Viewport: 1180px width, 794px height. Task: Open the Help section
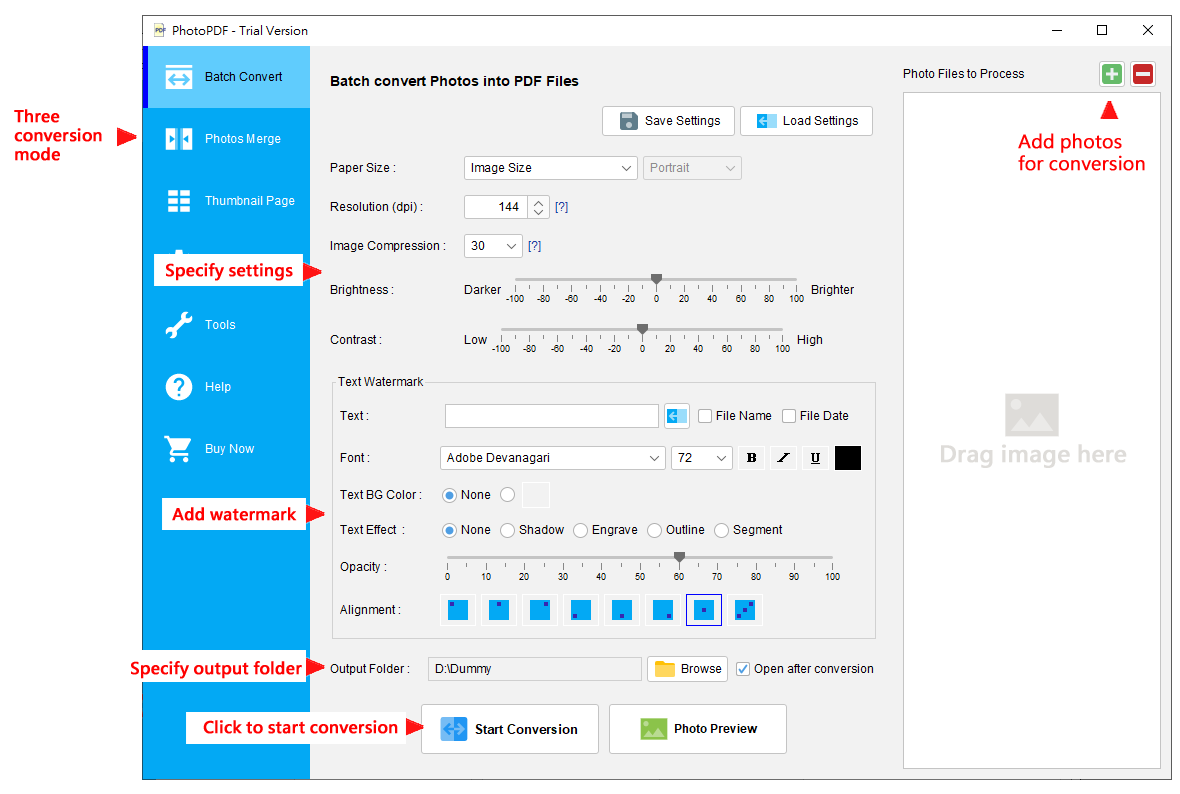coord(227,387)
